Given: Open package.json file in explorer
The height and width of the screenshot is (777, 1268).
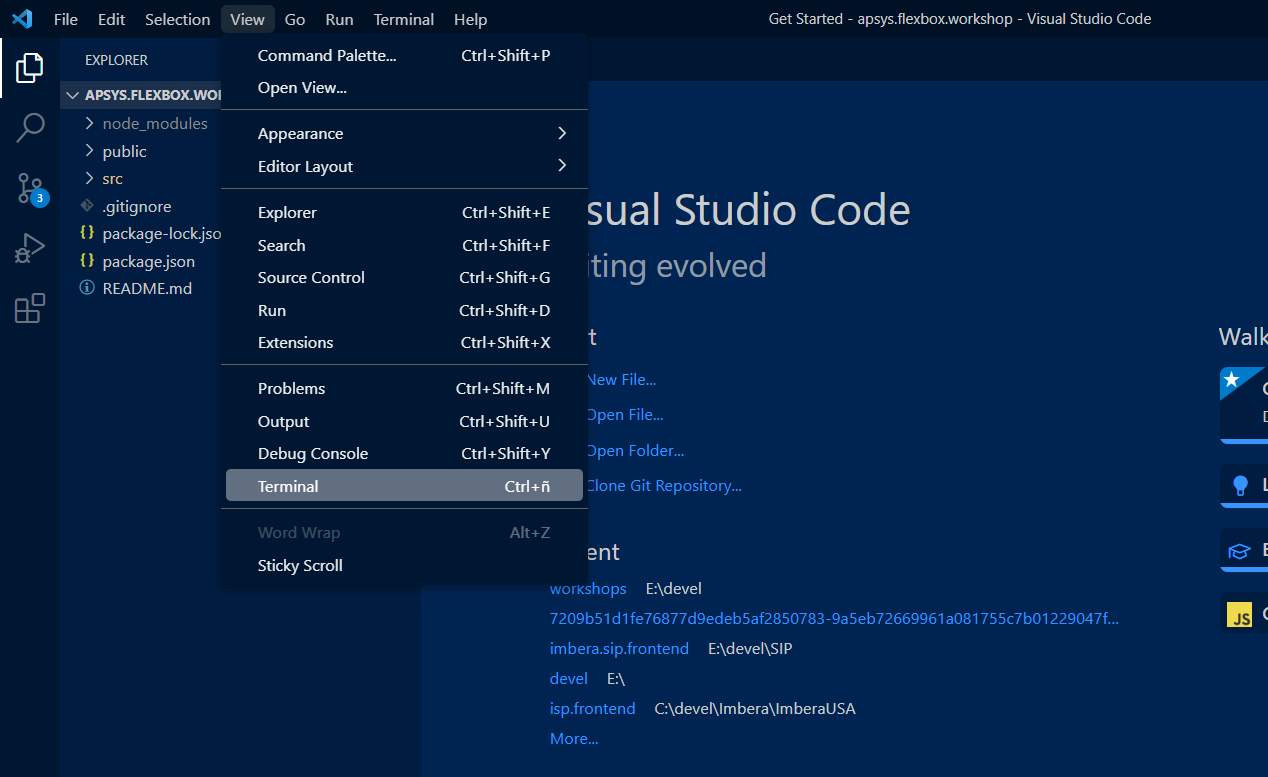Looking at the screenshot, I should 148,261.
